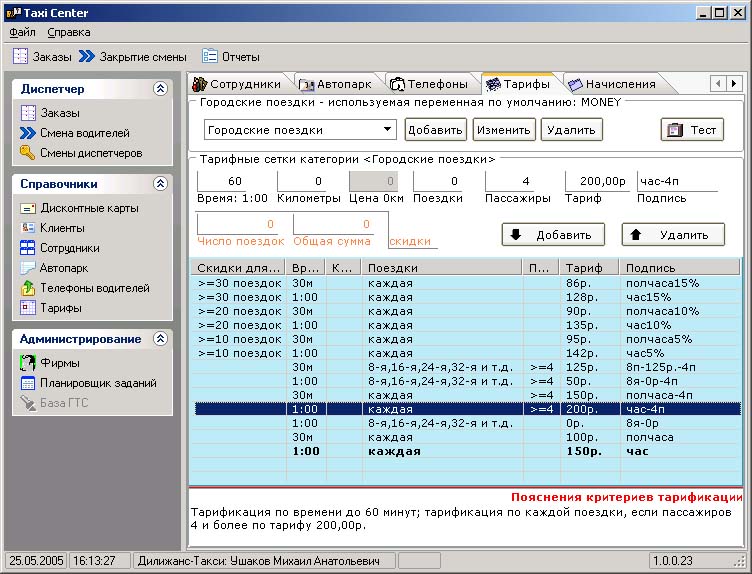Select the row signed час10%
This screenshot has width=752, height=574.
(x=466, y=325)
